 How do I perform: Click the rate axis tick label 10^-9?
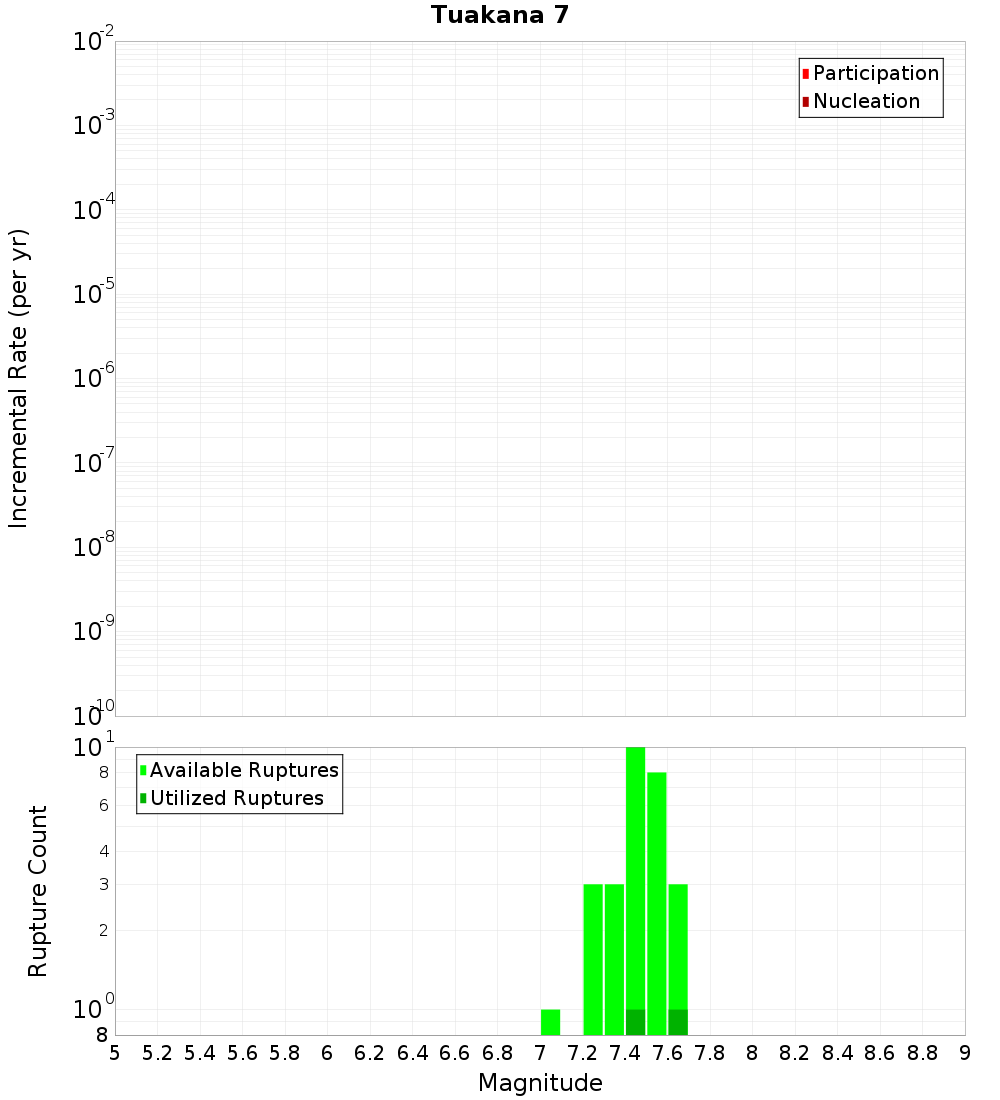(93, 629)
